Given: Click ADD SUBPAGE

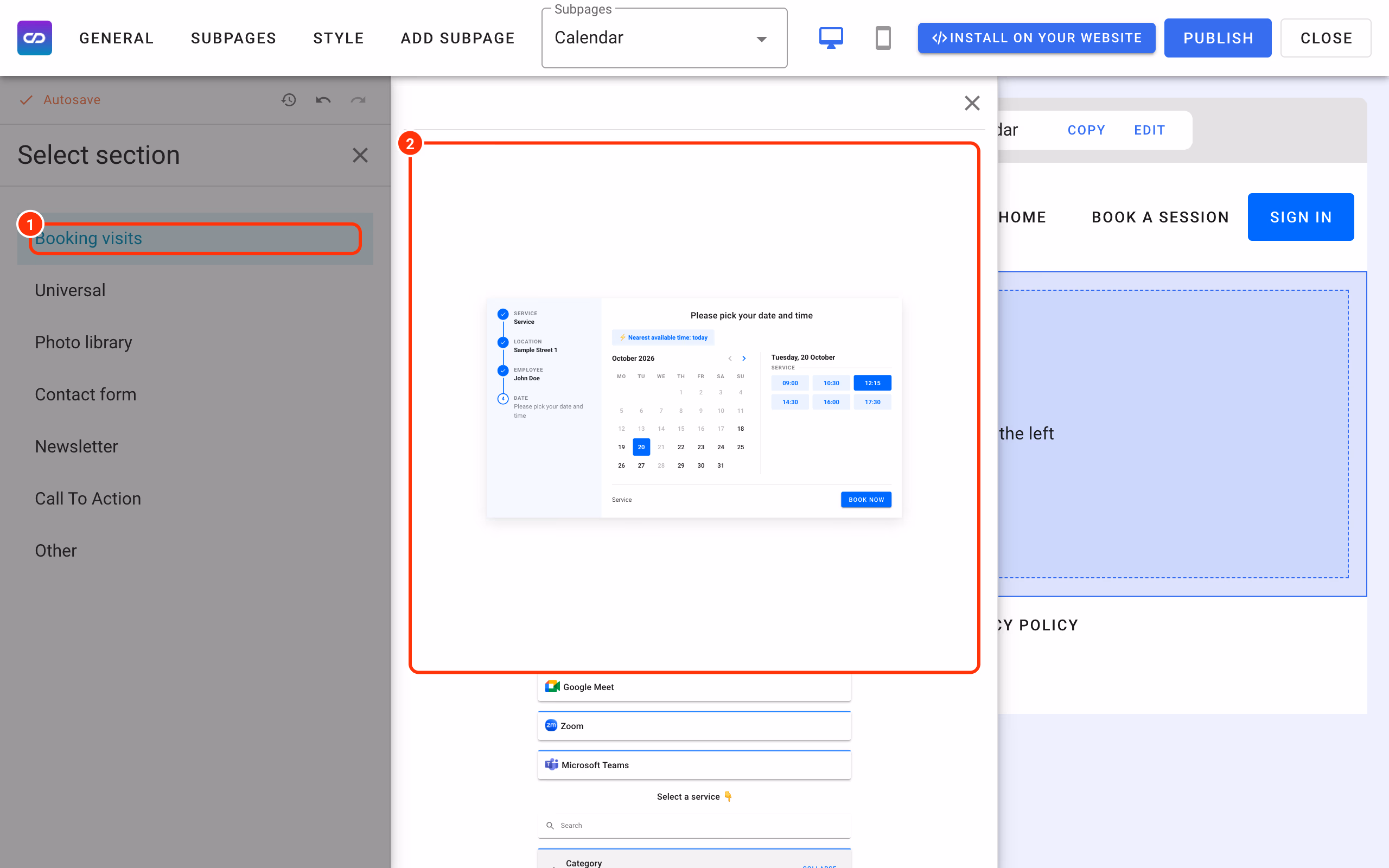Looking at the screenshot, I should 457,38.
